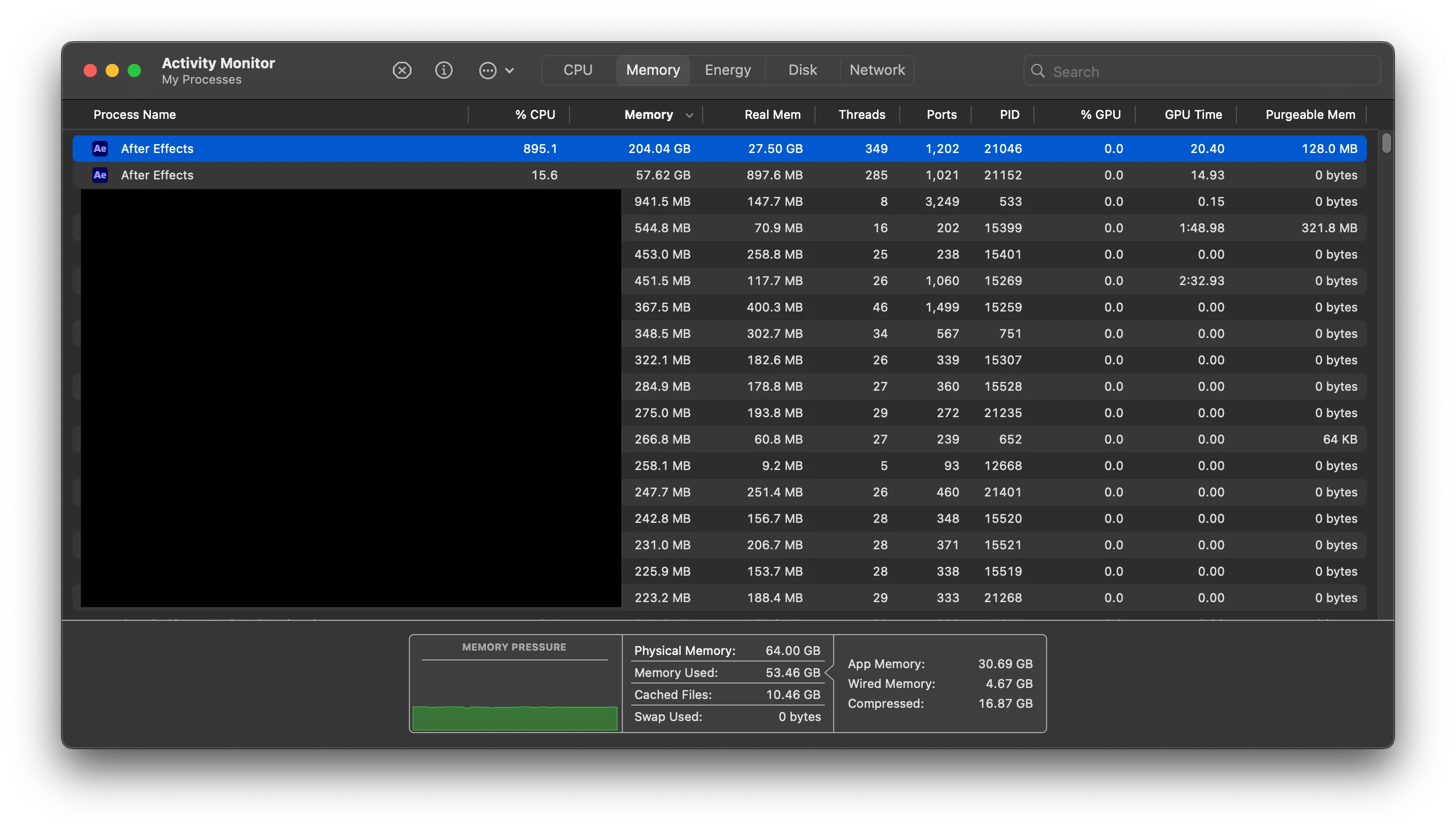Toggle Memory column sort order arrow
Viewport: 1456px width, 830px height.
(x=689, y=115)
